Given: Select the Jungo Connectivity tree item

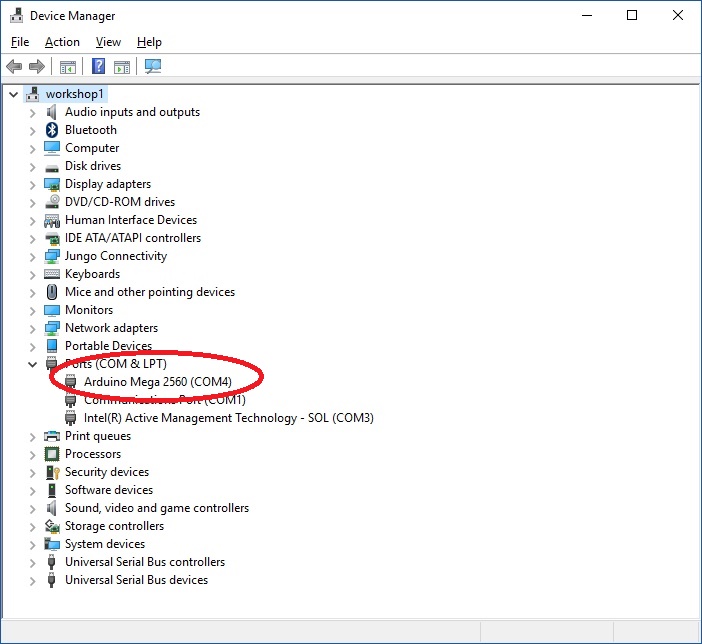Looking at the screenshot, I should [116, 256].
